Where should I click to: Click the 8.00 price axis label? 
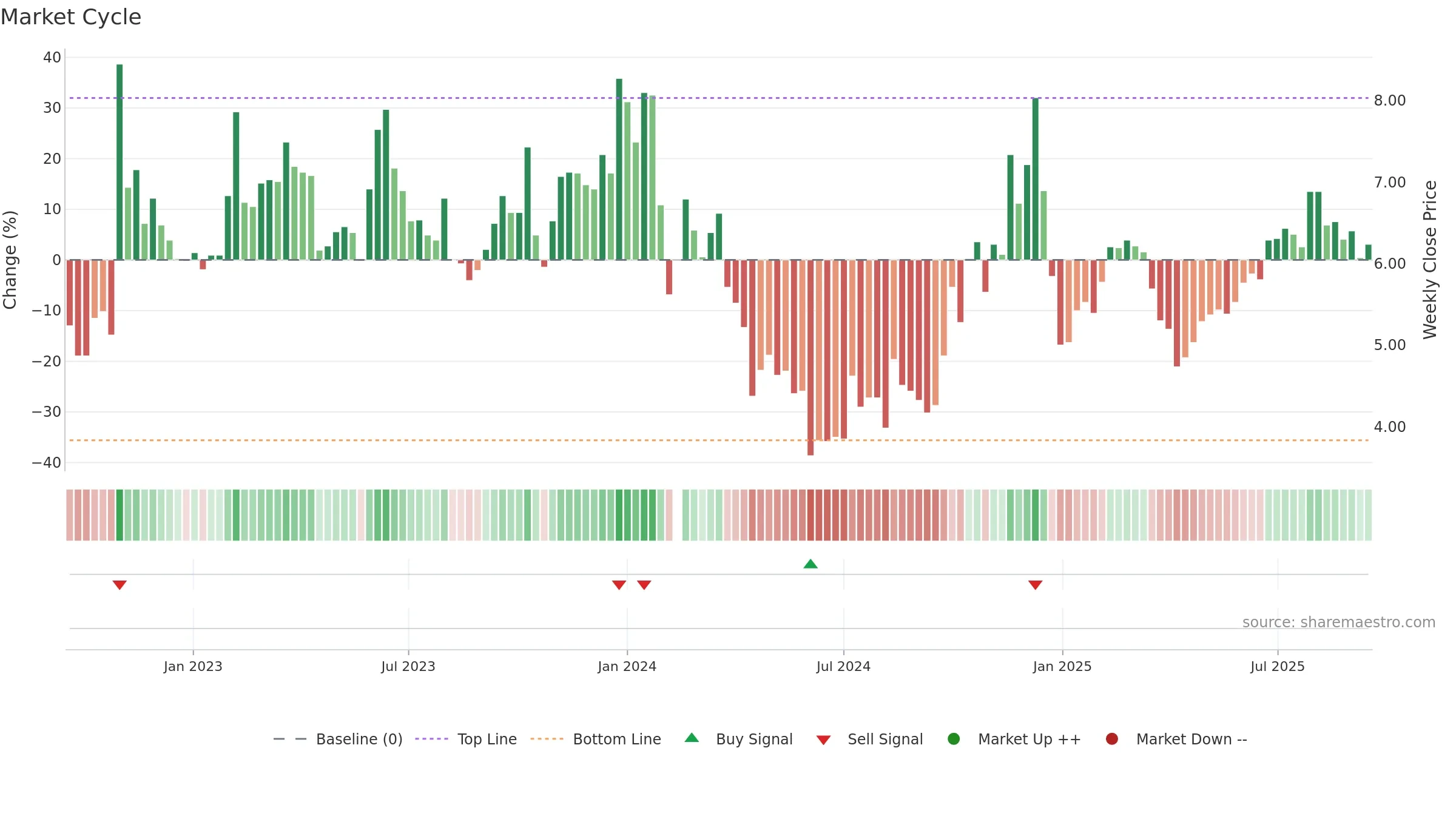(1390, 101)
